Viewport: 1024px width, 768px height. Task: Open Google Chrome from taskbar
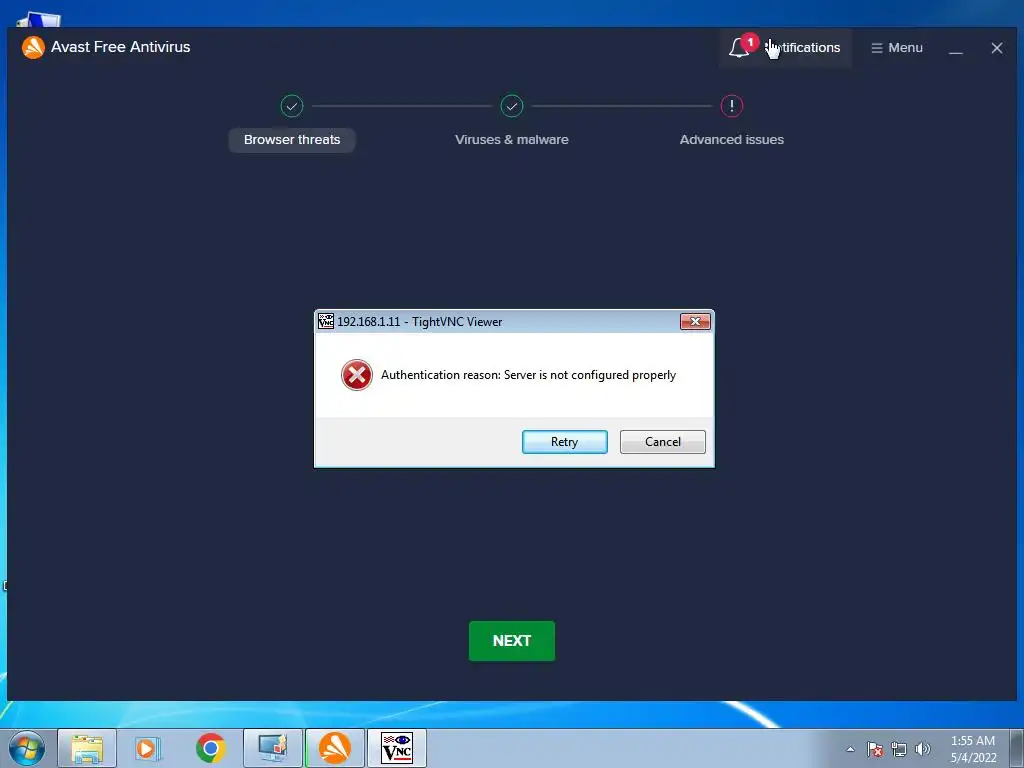pos(211,748)
